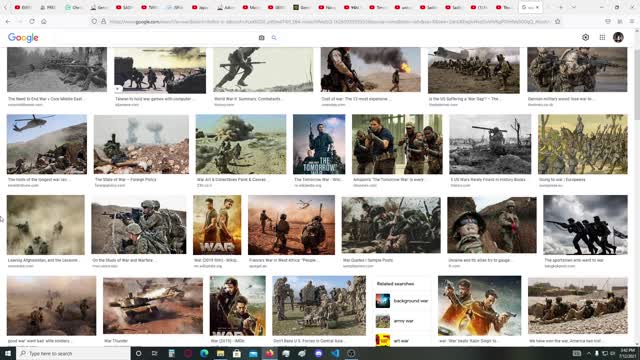Open the War Thunder tank image

click(153, 306)
